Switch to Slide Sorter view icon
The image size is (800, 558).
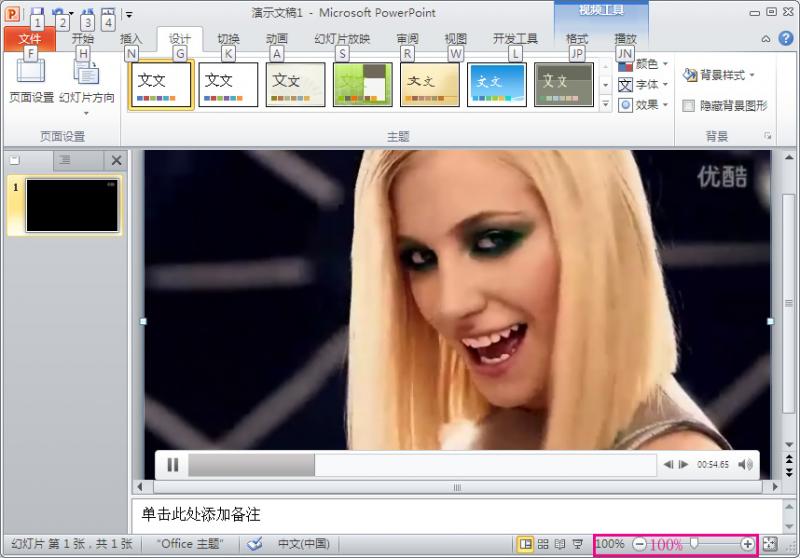click(543, 544)
